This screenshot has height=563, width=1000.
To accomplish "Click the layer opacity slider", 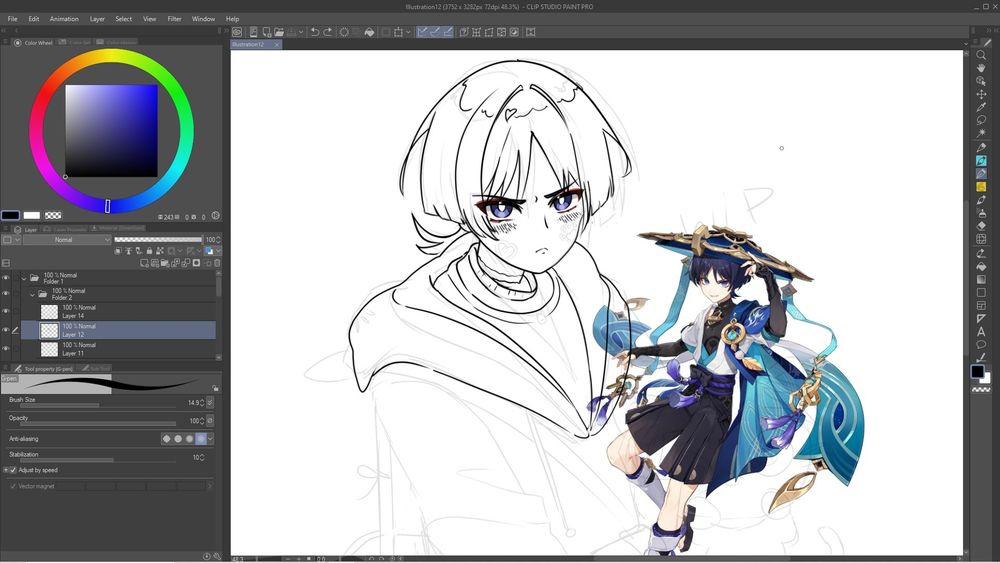I will coord(158,240).
